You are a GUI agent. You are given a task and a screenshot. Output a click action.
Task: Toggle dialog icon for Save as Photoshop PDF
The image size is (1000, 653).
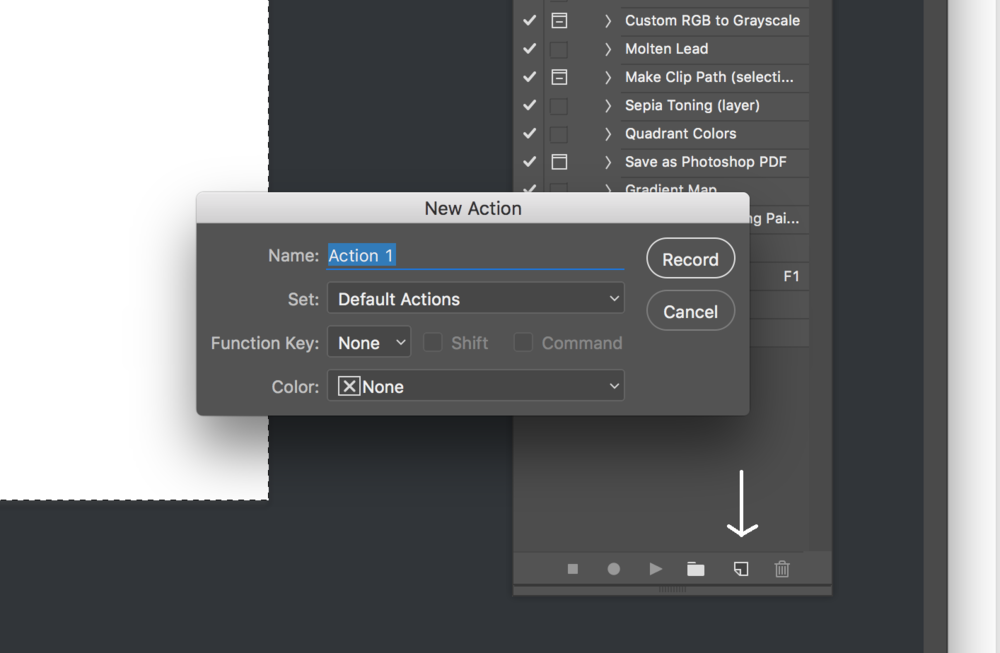tap(559, 162)
